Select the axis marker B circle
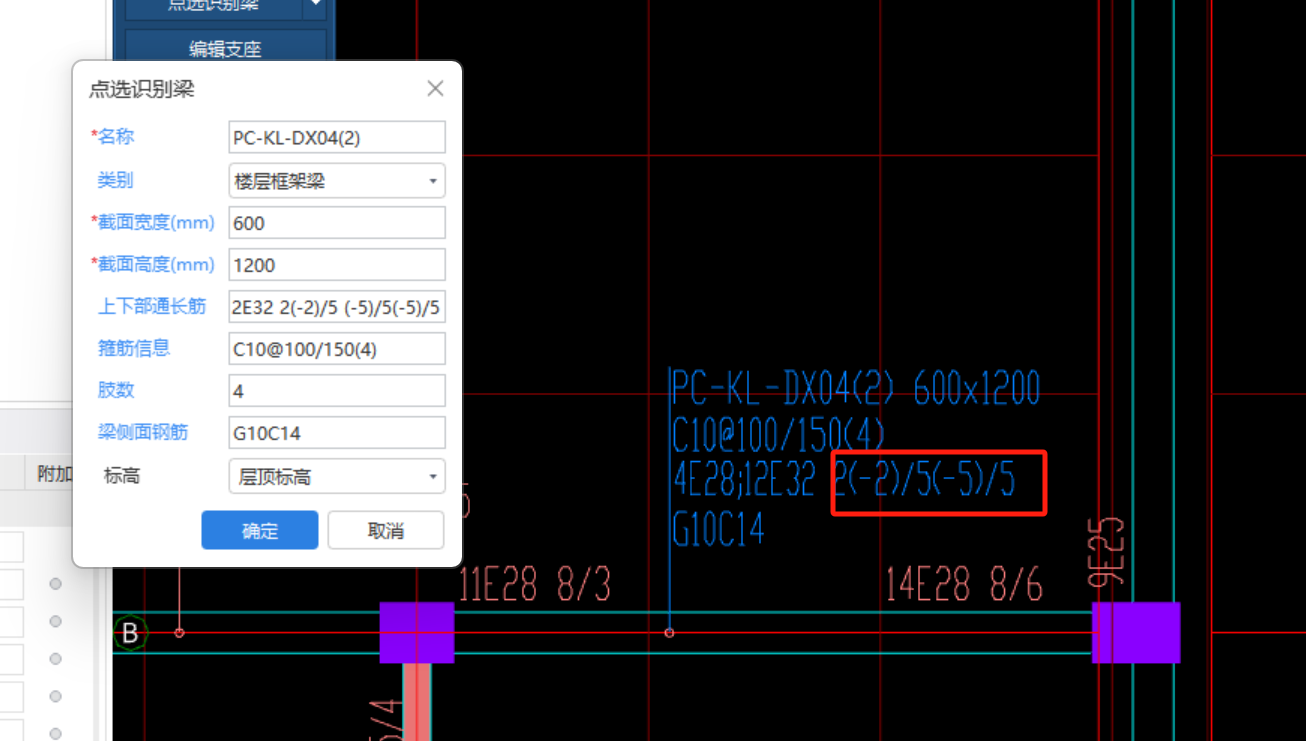This screenshot has width=1306, height=741. click(130, 633)
